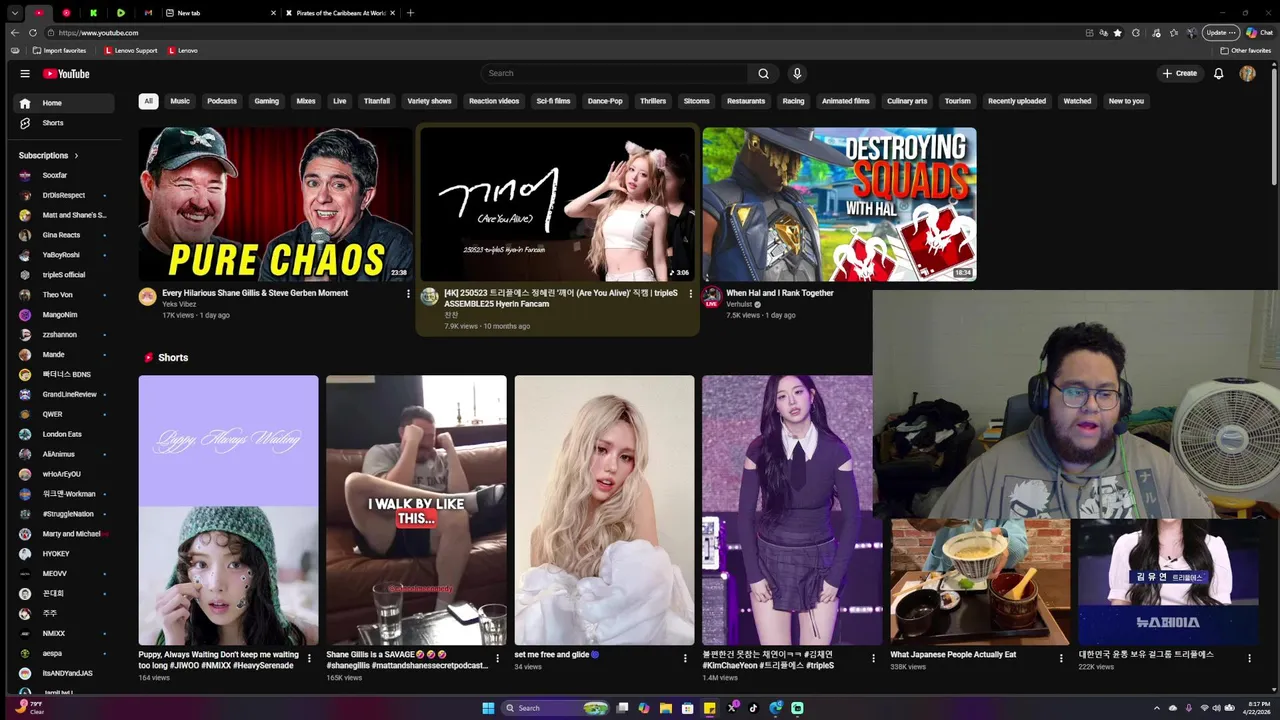
Task: Open options for Kim Chaeyeon short
Action: (x=873, y=658)
